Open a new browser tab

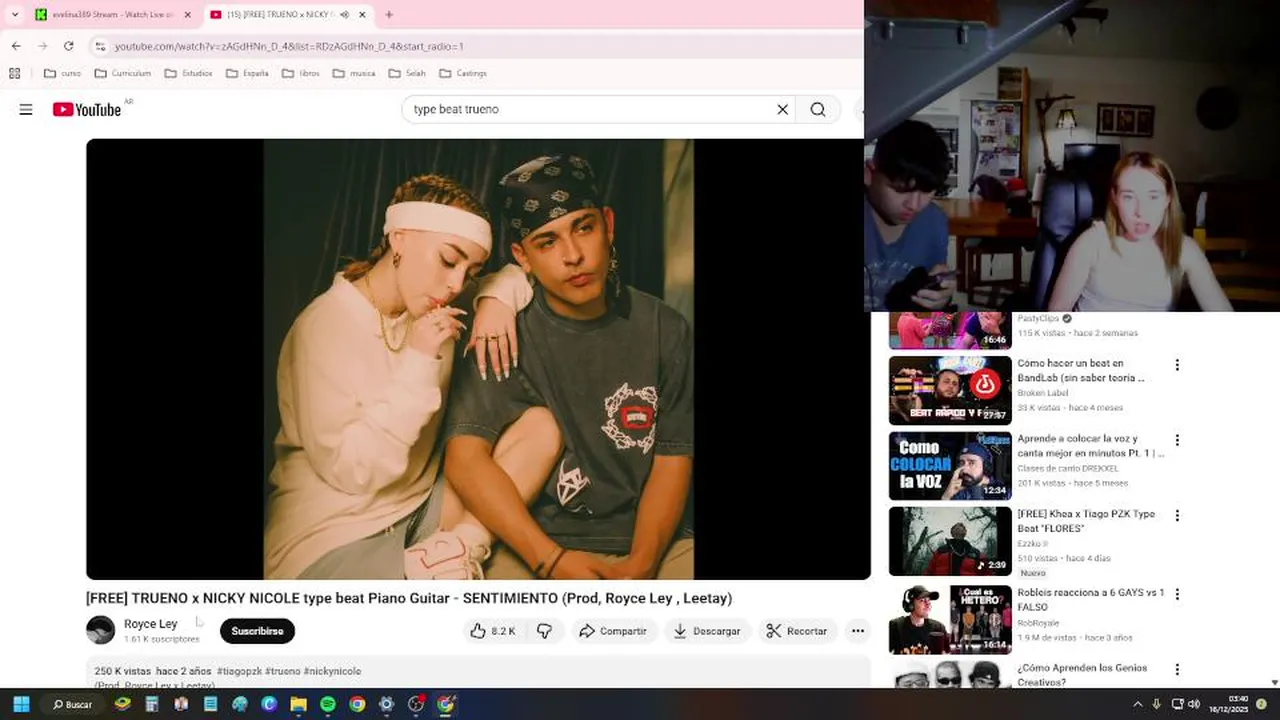click(389, 15)
